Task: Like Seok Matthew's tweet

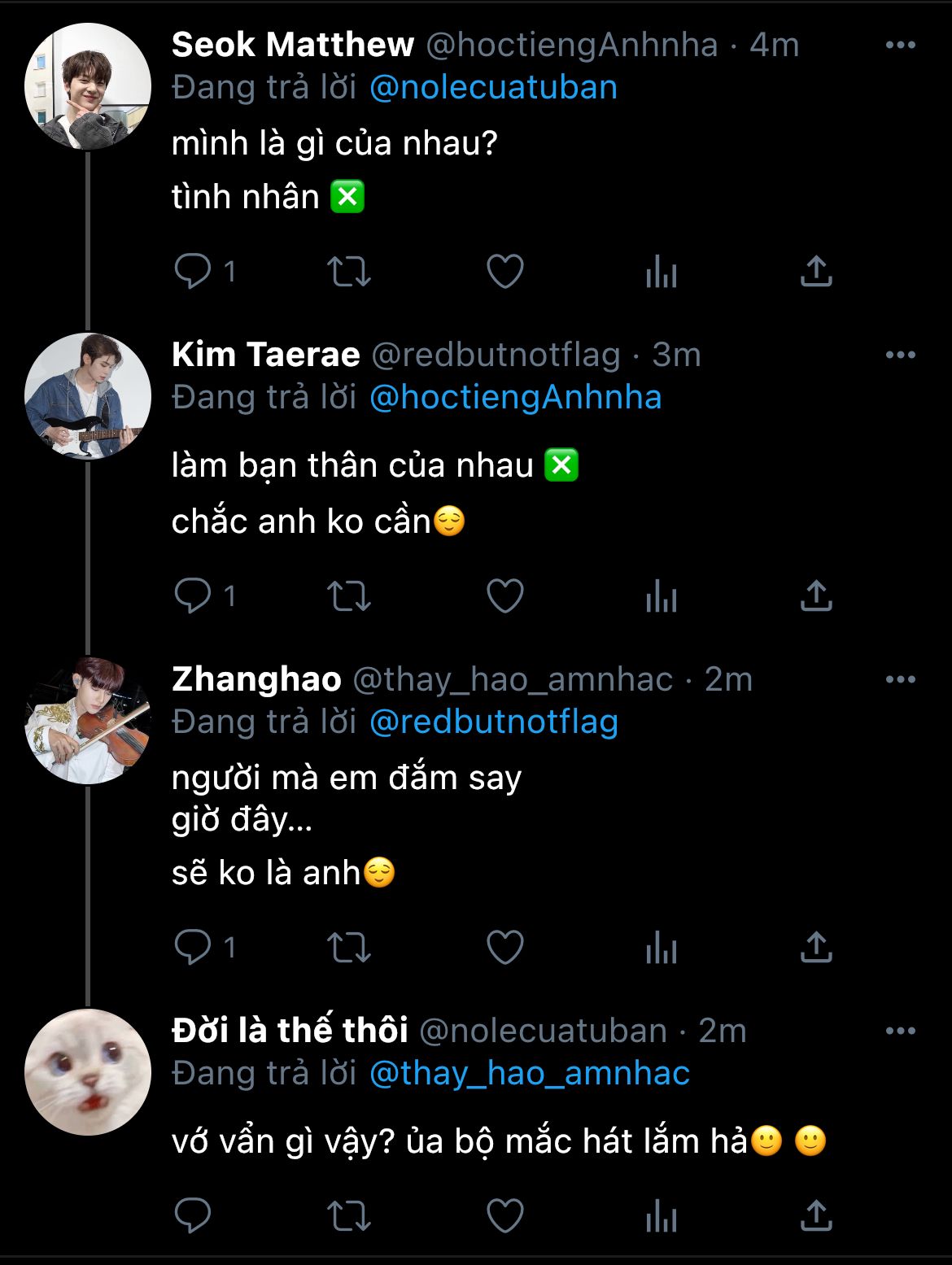Action: click(x=504, y=272)
